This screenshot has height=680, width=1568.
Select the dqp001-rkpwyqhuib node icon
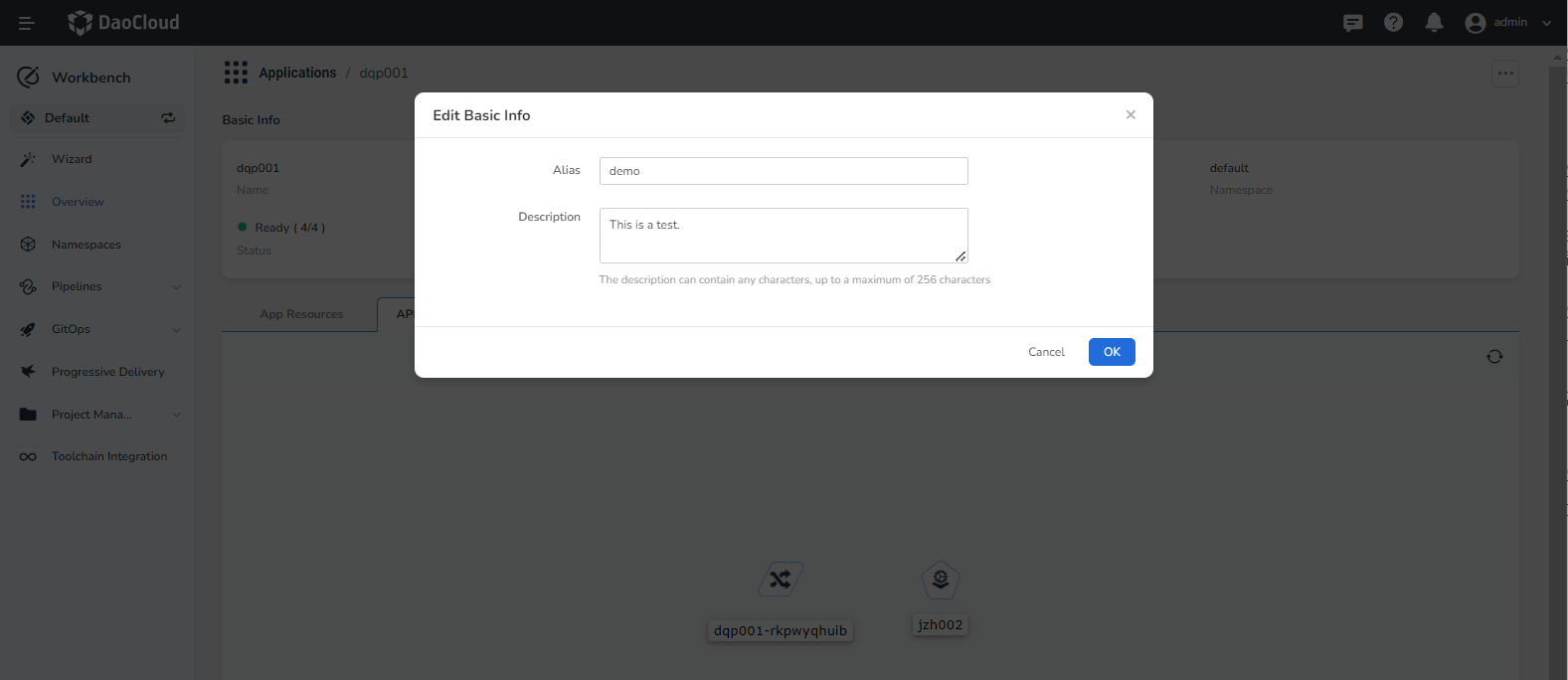(x=781, y=580)
